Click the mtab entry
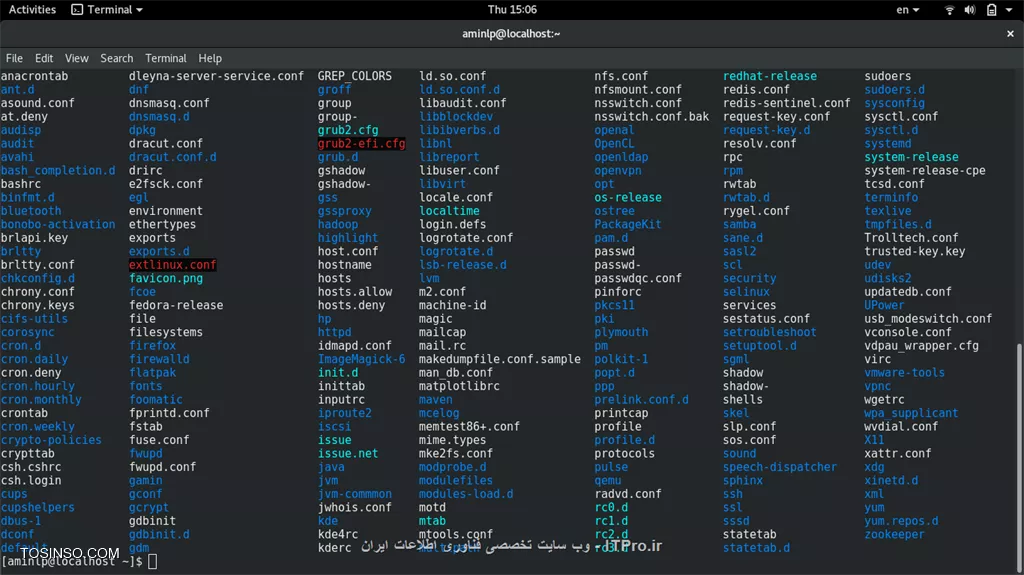 click(x=432, y=521)
